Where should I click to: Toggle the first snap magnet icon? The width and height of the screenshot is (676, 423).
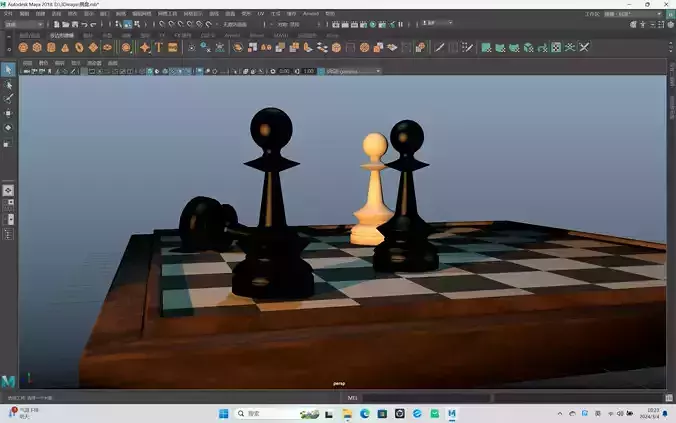point(162,25)
